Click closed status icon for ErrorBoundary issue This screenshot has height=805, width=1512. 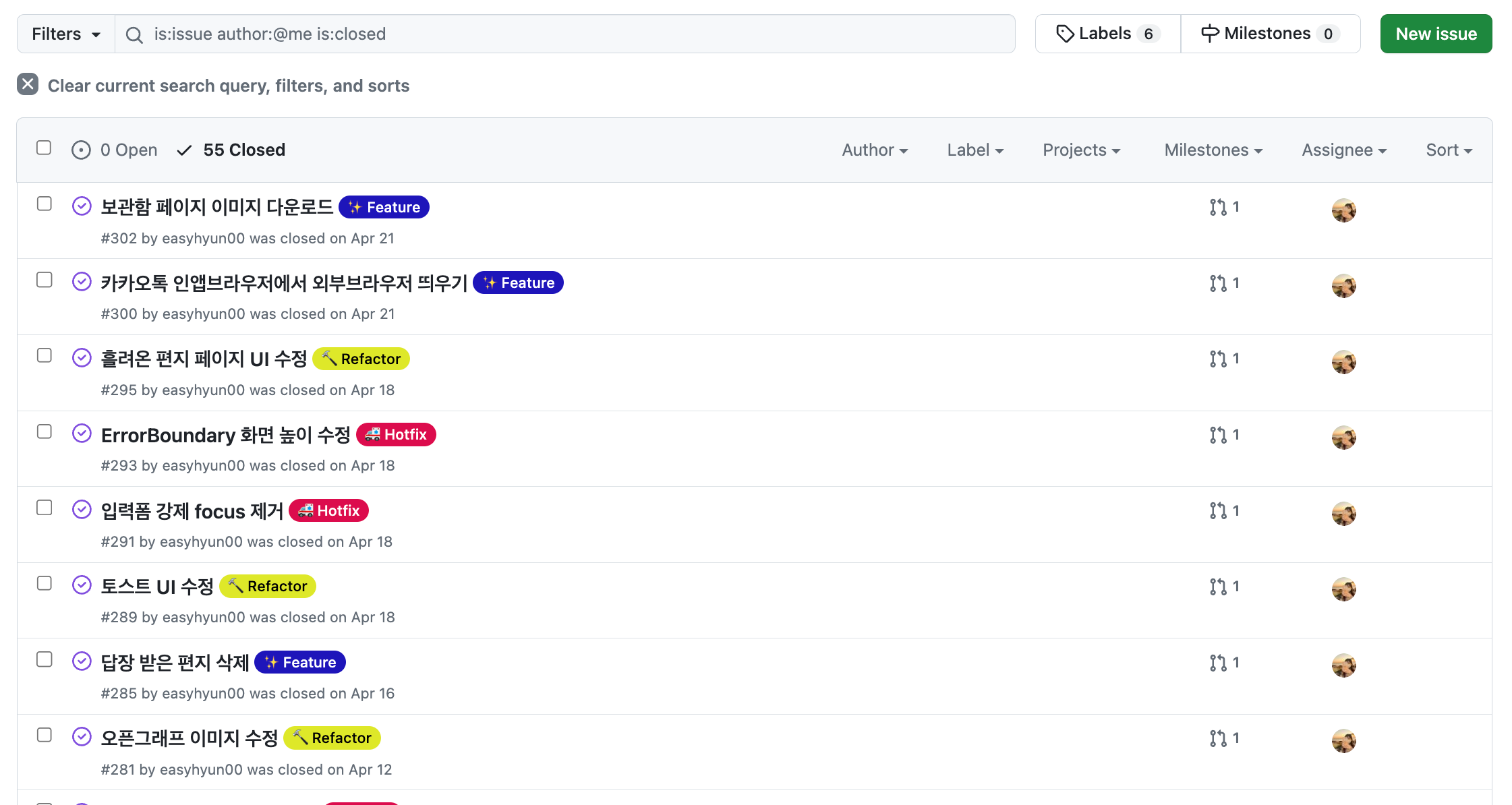tap(82, 434)
